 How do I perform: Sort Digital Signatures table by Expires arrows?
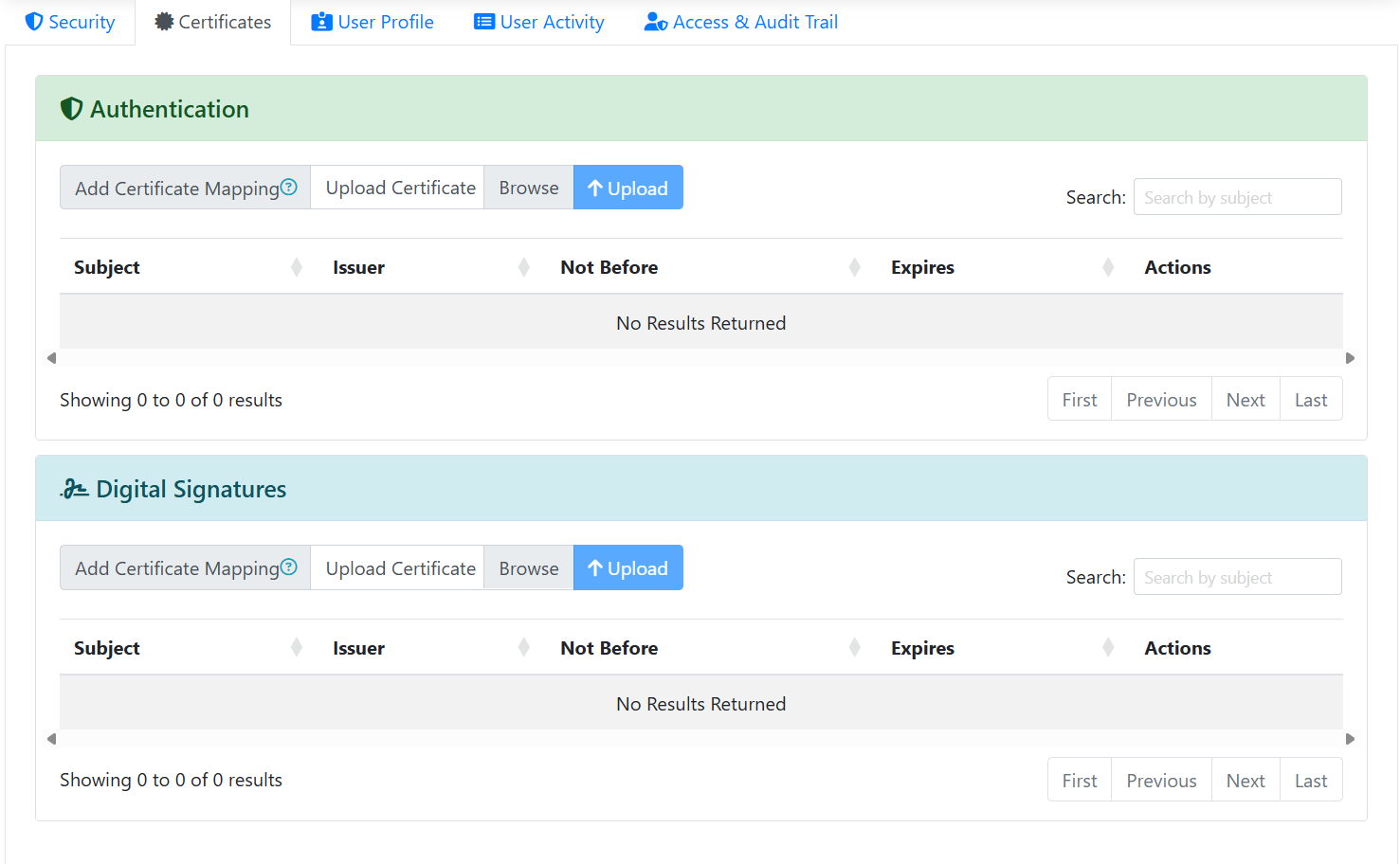pos(1108,648)
